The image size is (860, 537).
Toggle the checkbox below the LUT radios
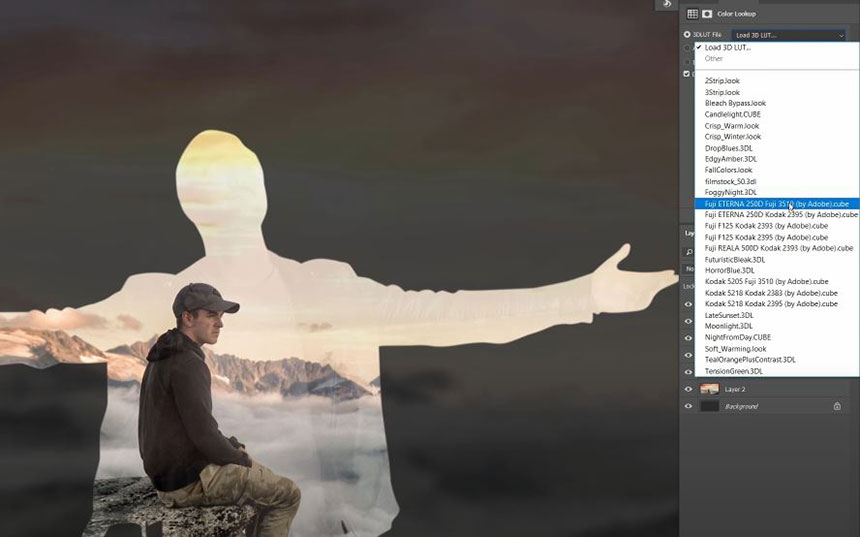tap(686, 74)
